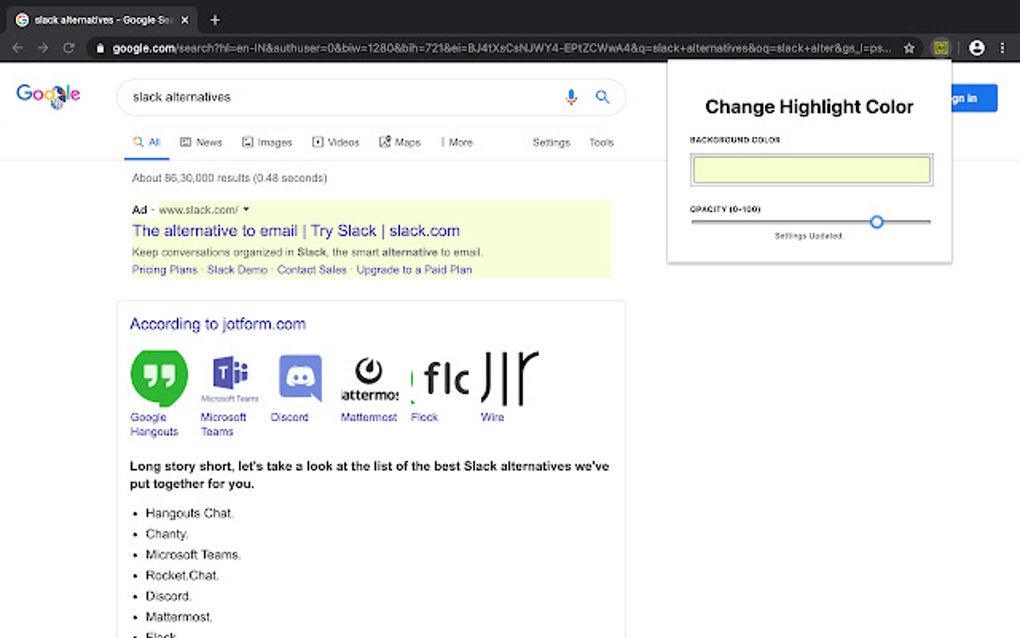This screenshot has width=1020, height=638.
Task: Bookmark the page with the star icon
Action: pos(908,47)
